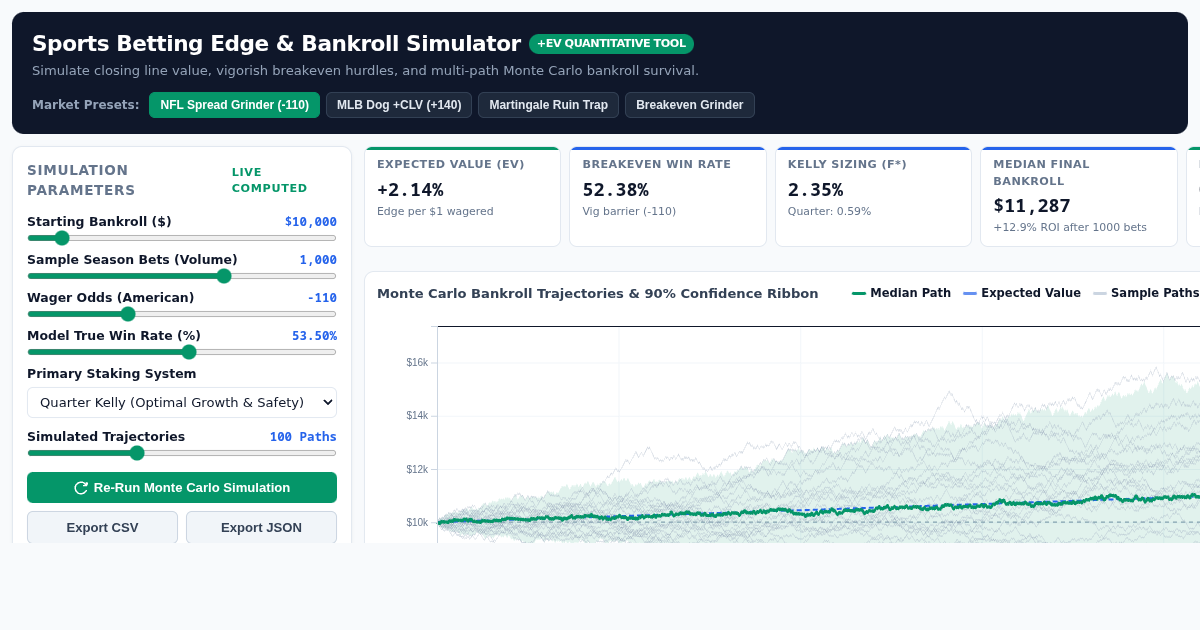The width and height of the screenshot is (1200, 630).
Task: Adjust the Model True Win Rate slider
Action: tap(182, 352)
